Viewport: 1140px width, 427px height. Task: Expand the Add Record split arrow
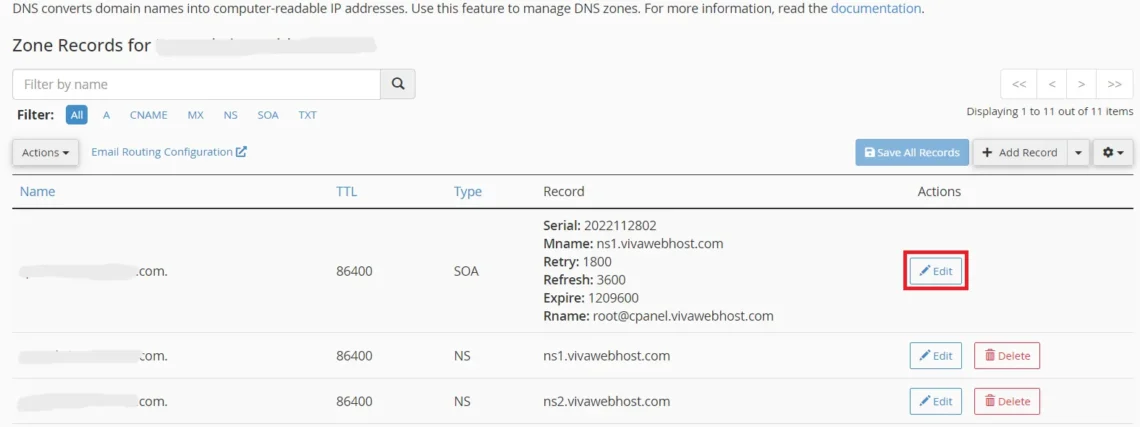click(1078, 153)
